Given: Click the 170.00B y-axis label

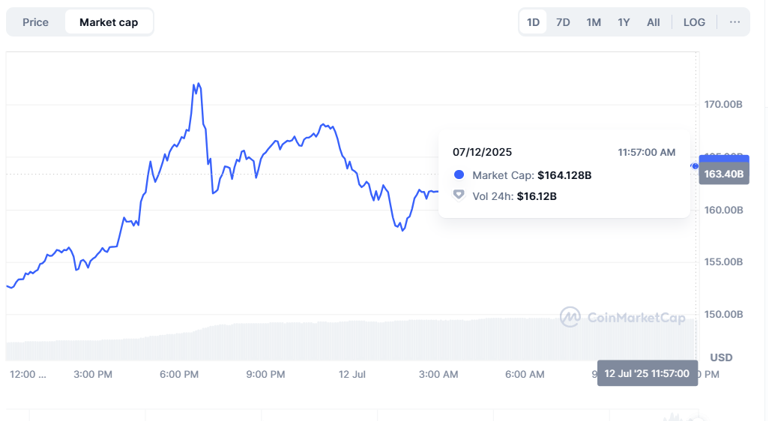Looking at the screenshot, I should pos(724,104).
